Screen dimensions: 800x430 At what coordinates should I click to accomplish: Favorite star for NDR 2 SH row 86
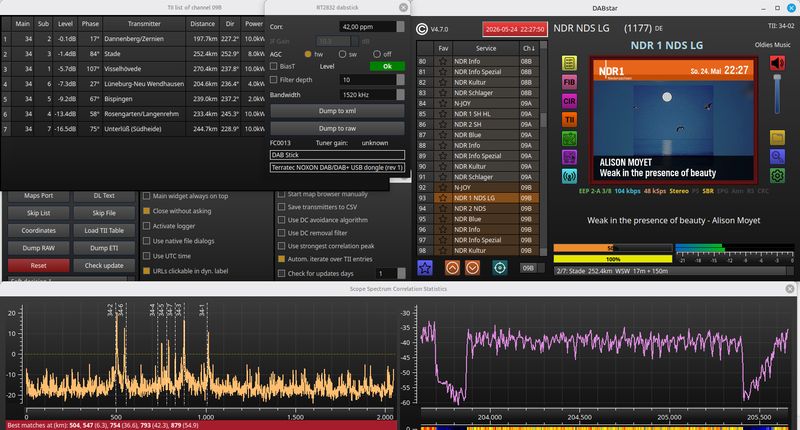point(443,124)
